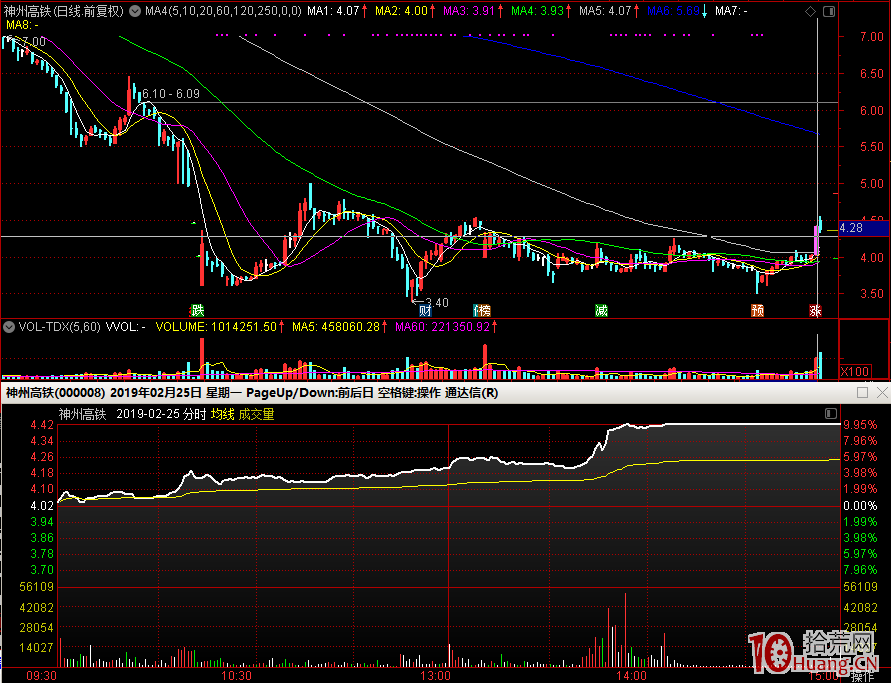Image resolution: width=891 pixels, height=683 pixels.
Task: Maximize the 神州高铁(000008) intraday window
Action: (x=862, y=393)
